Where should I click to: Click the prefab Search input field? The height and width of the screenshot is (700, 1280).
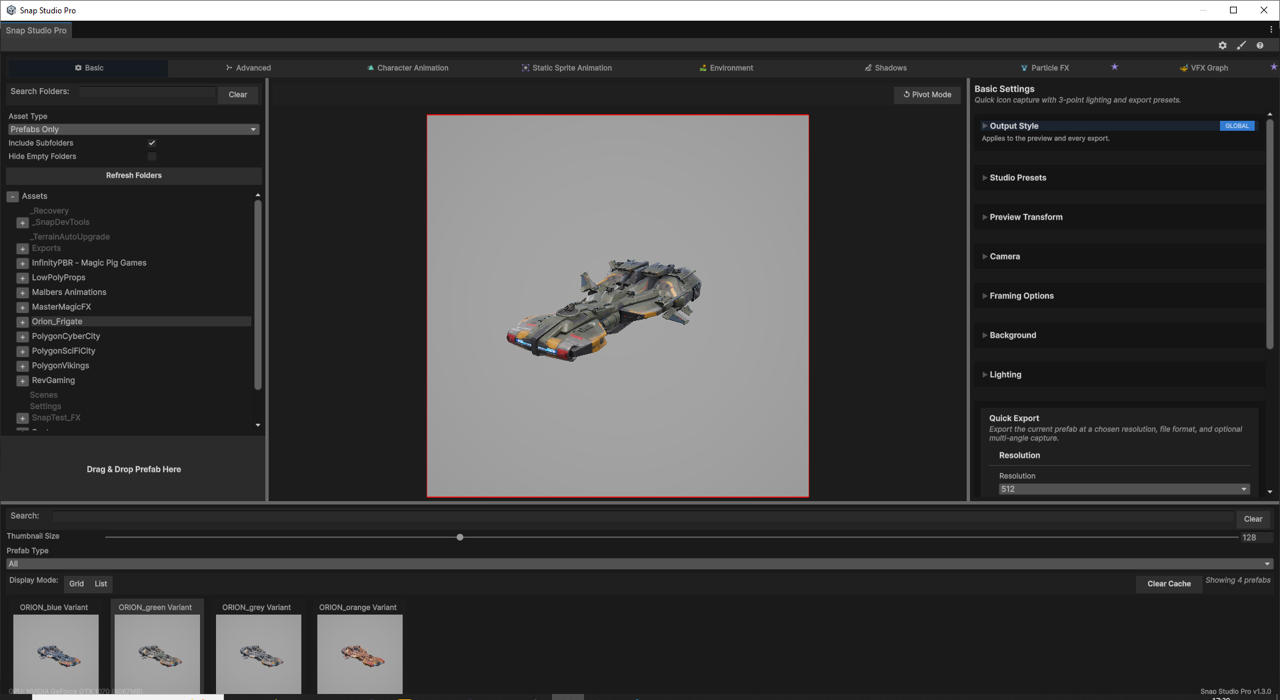tap(643, 517)
